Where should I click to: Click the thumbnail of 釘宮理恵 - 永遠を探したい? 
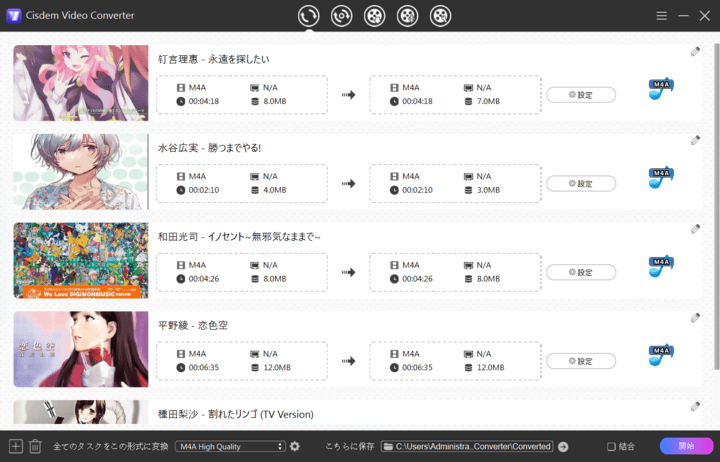click(81, 83)
